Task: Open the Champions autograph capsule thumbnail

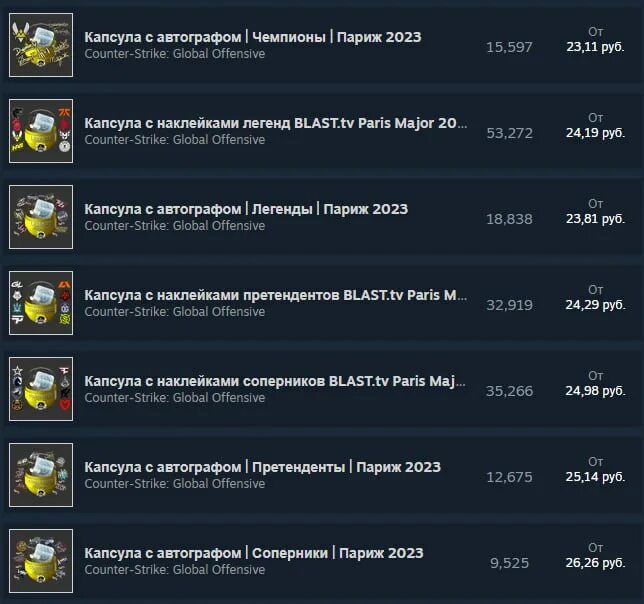Action: [41, 45]
